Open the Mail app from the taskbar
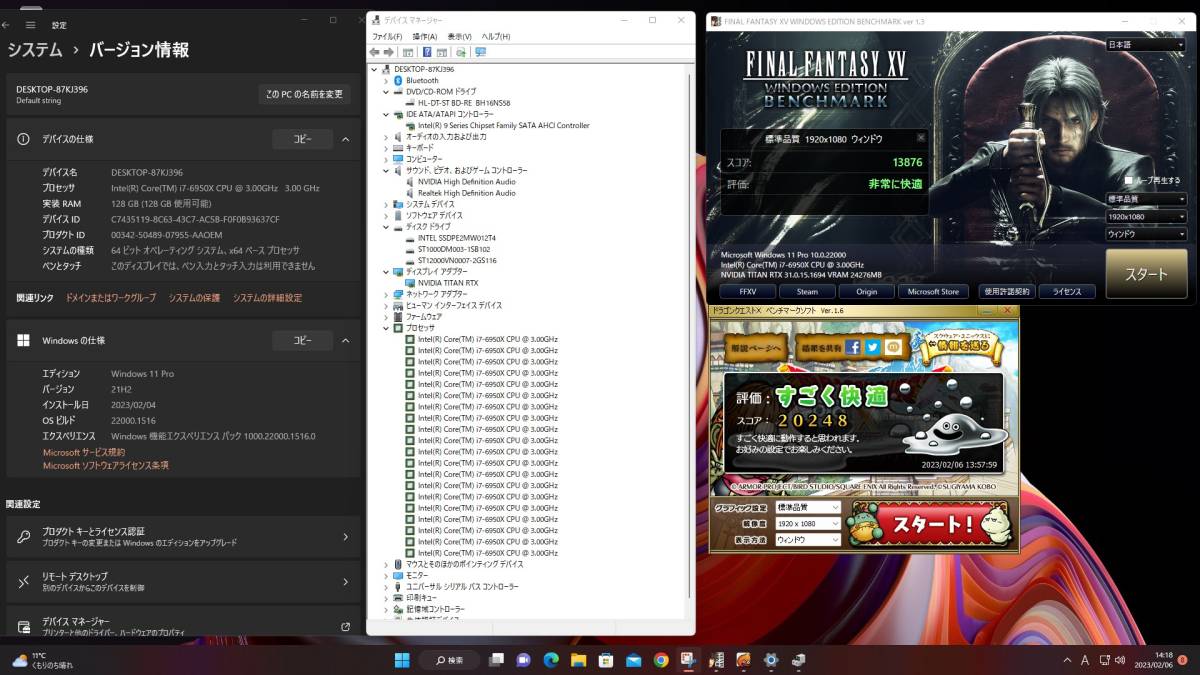Image resolution: width=1200 pixels, height=675 pixels. pos(633,660)
